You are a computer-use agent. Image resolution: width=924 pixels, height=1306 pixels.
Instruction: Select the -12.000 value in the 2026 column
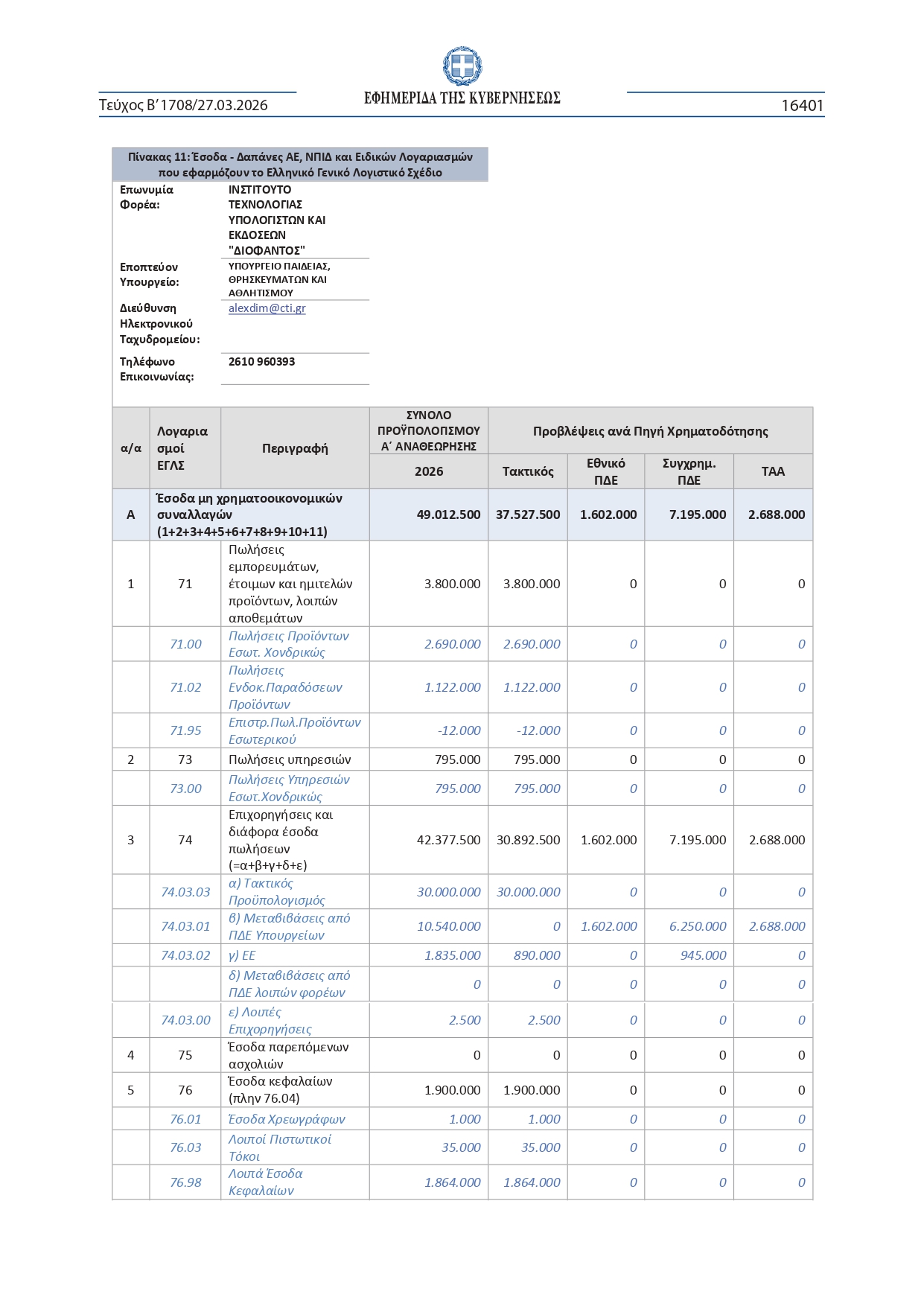[x=459, y=730]
